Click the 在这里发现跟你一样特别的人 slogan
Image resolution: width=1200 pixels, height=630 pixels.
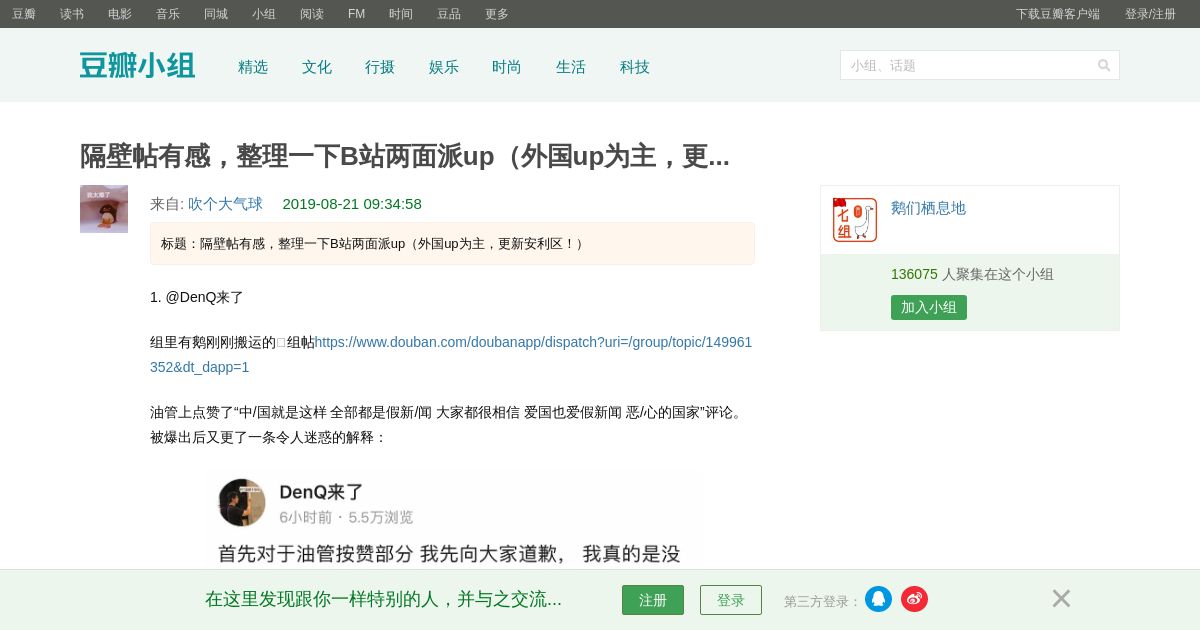[x=383, y=599]
